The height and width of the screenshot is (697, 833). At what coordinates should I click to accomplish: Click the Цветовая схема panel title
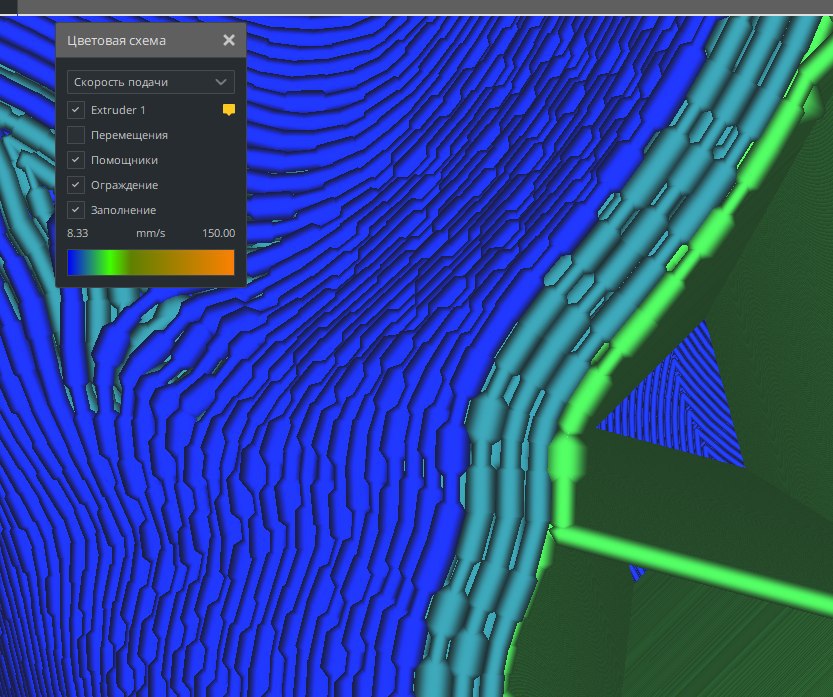(x=116, y=41)
